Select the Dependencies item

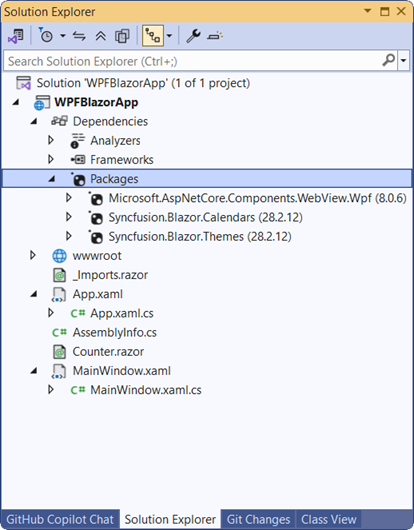[x=111, y=121]
